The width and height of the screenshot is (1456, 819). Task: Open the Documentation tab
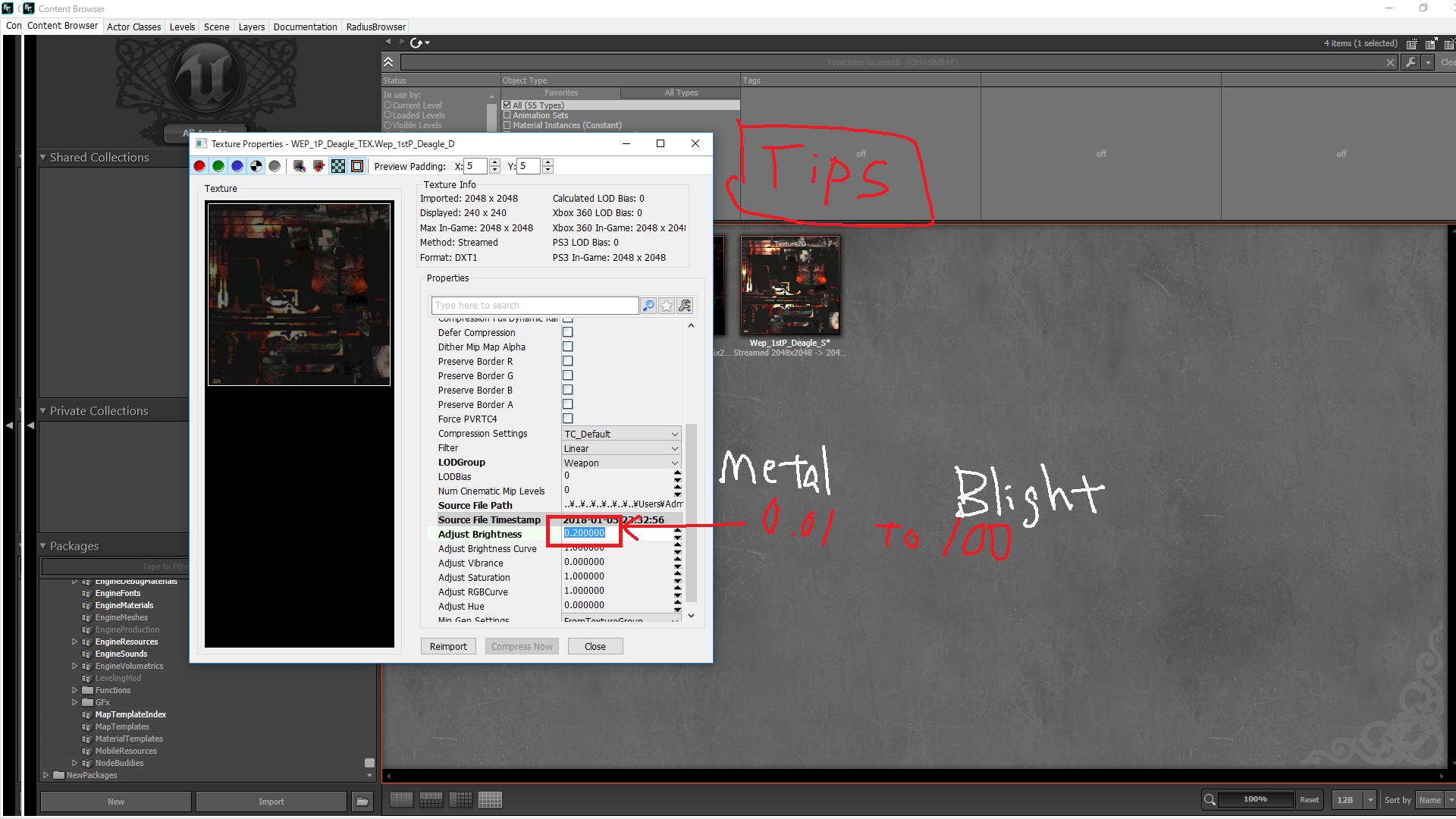[305, 27]
